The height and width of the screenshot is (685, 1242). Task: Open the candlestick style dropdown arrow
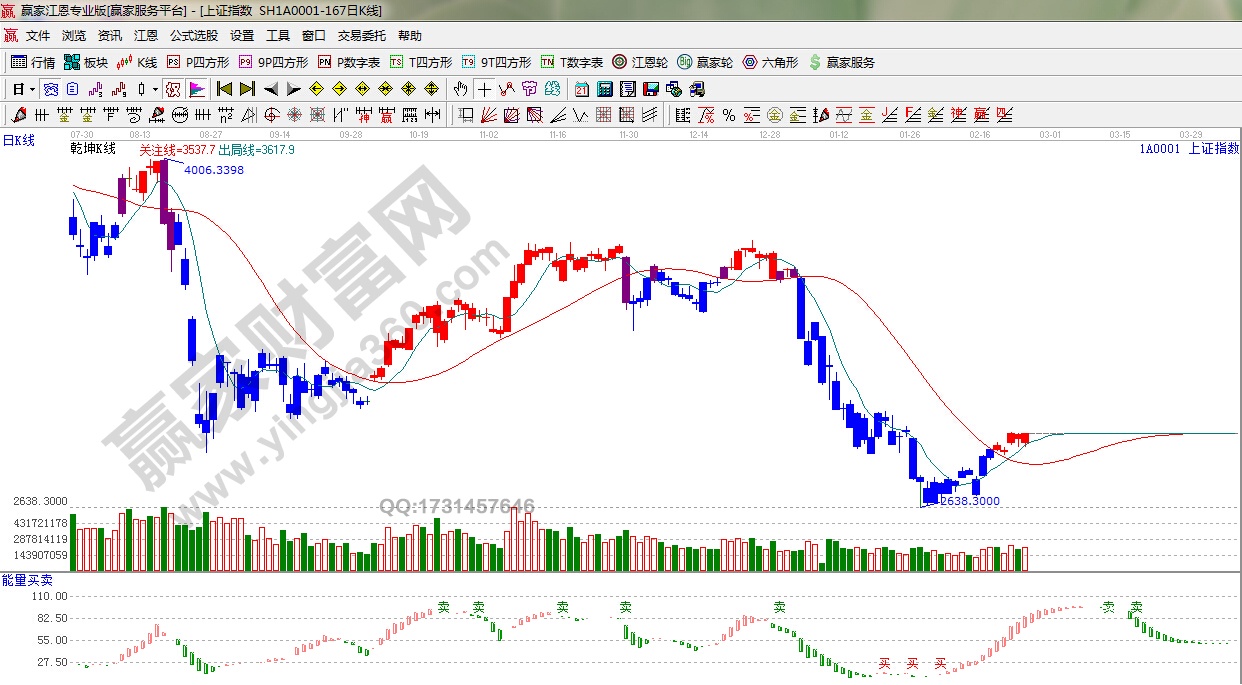(x=155, y=88)
